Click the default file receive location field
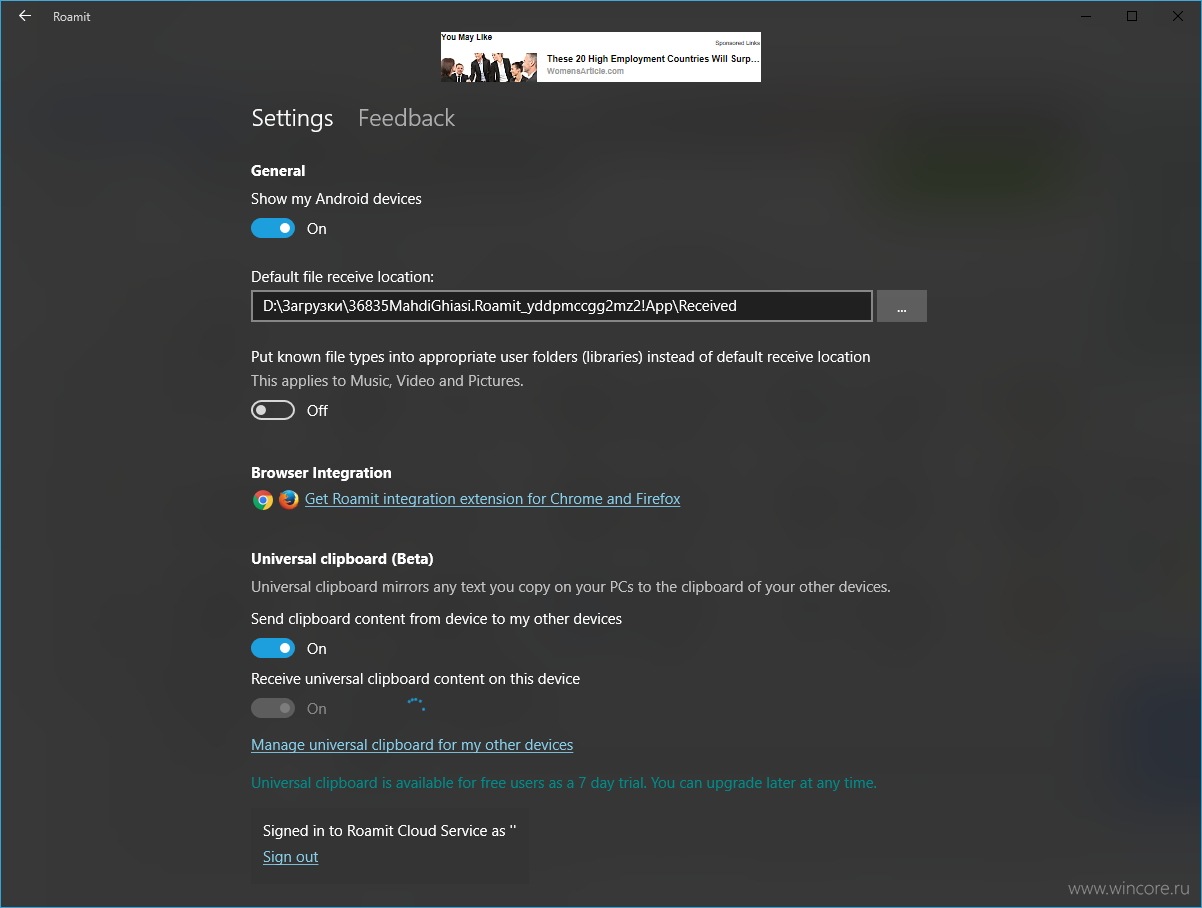Viewport: 1202px width, 908px height. [x=561, y=306]
